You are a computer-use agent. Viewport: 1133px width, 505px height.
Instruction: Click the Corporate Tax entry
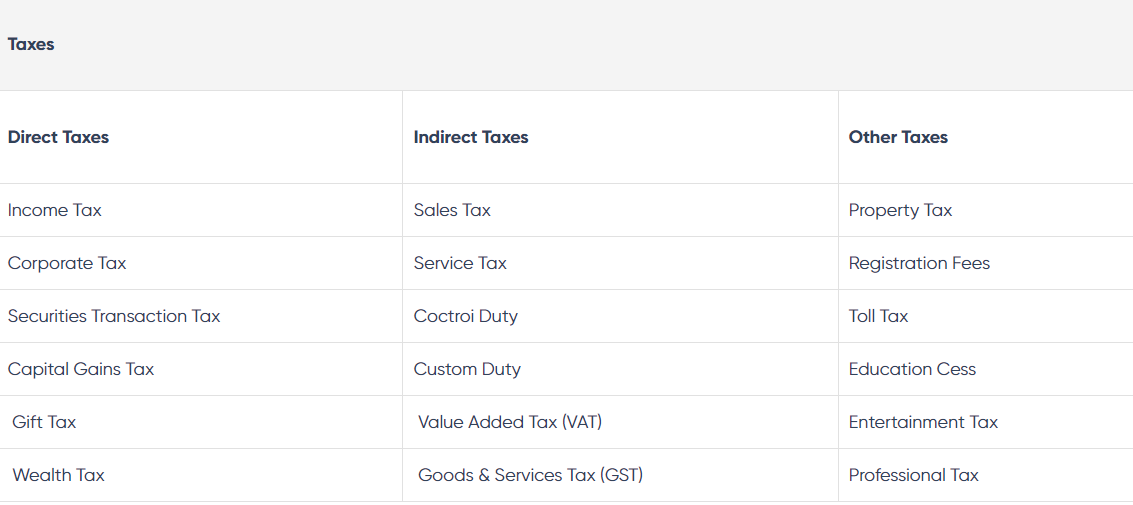click(67, 263)
